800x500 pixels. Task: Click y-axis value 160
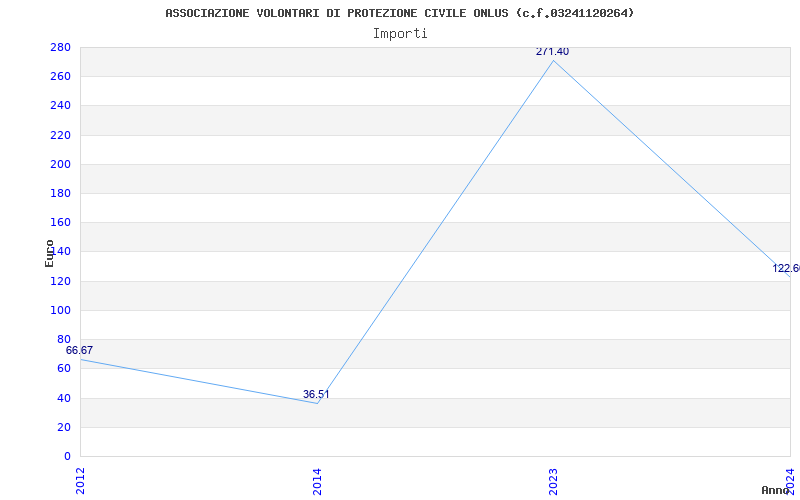point(60,222)
